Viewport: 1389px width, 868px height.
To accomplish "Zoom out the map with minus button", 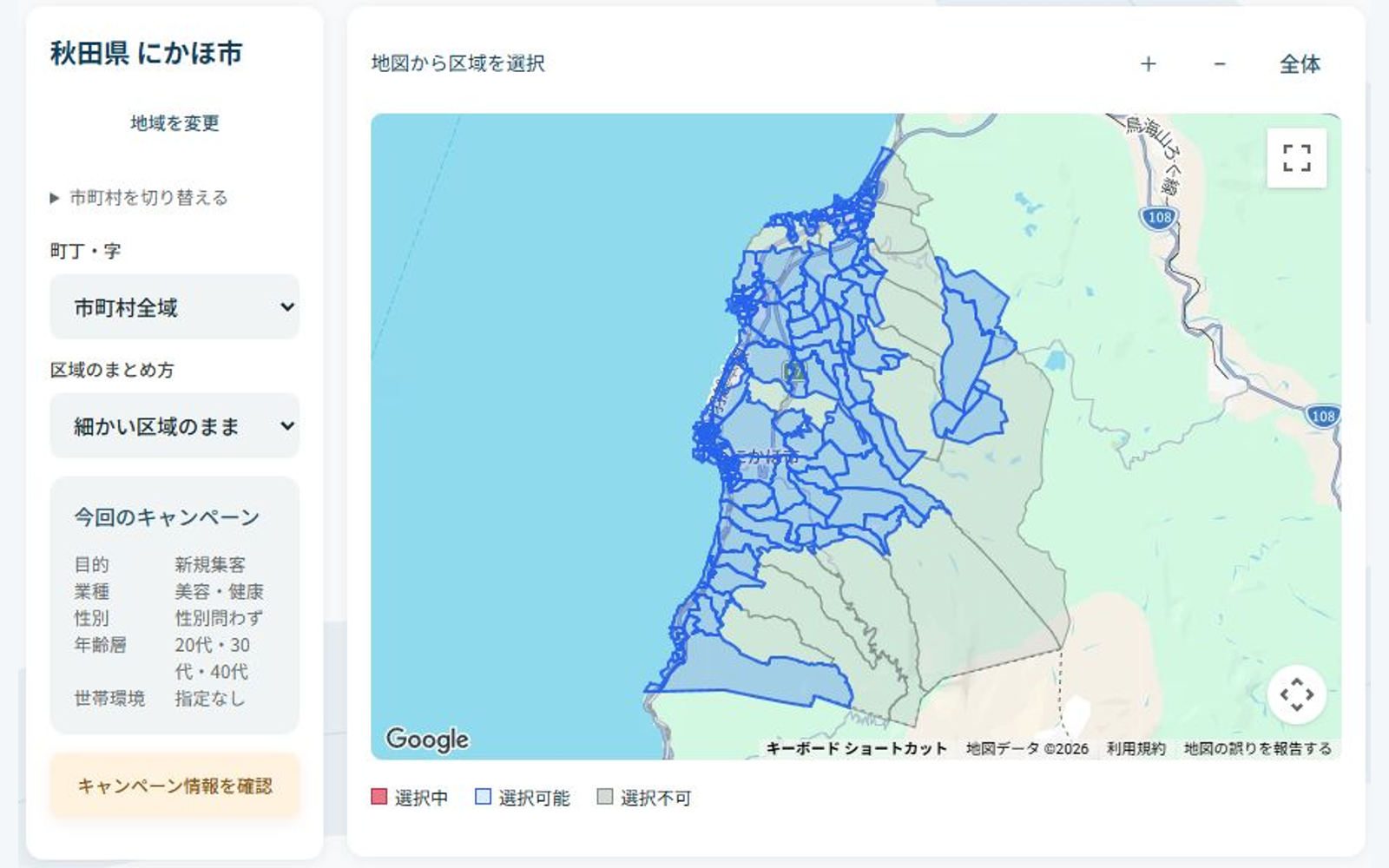I will point(1220,64).
